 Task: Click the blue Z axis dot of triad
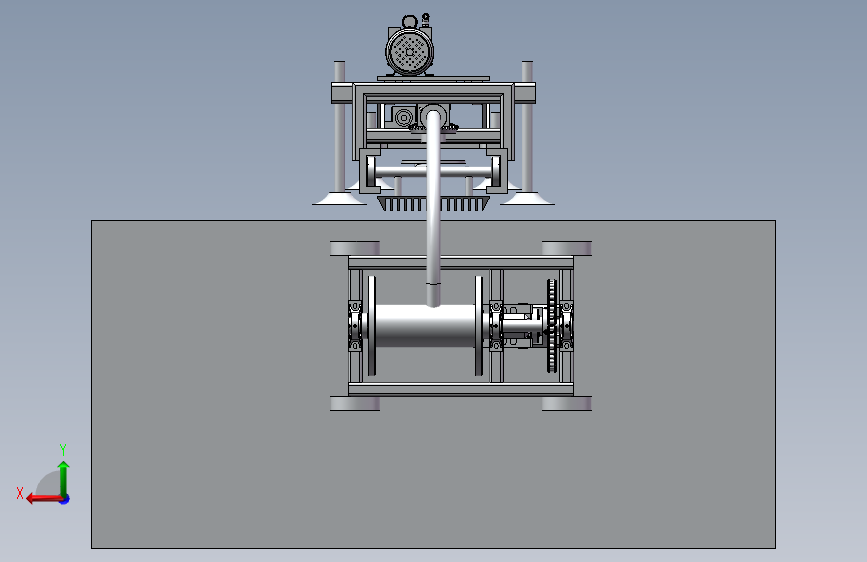coord(65,499)
